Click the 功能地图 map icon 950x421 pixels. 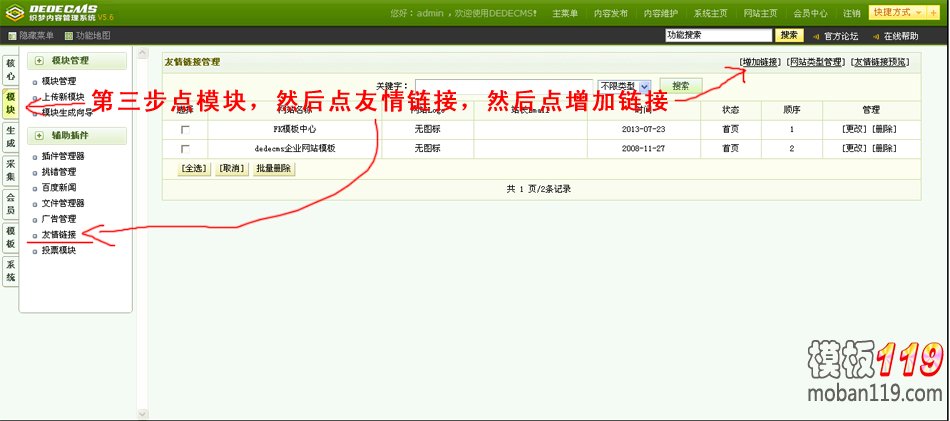click(68, 36)
